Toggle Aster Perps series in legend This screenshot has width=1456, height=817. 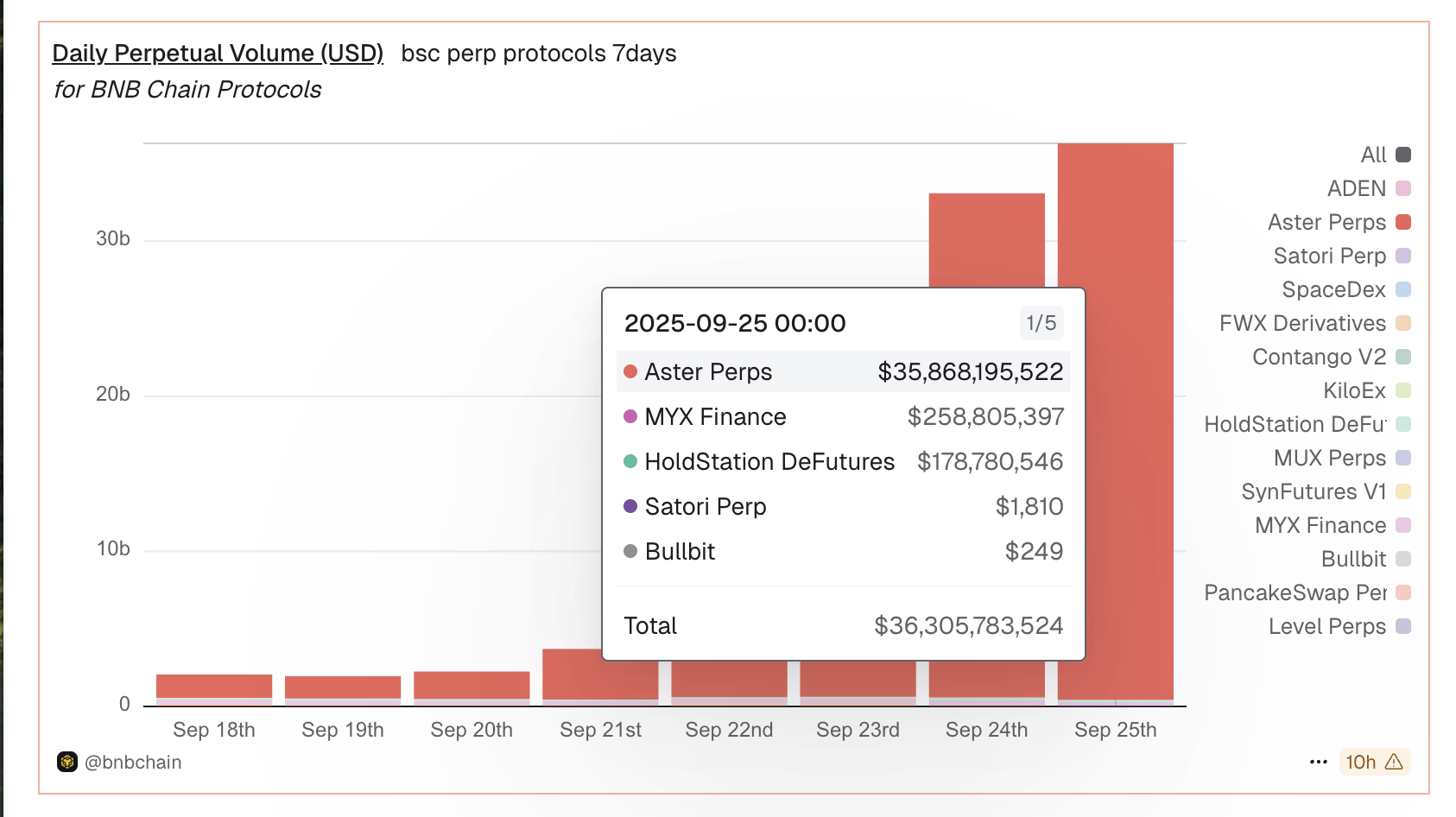1338,222
